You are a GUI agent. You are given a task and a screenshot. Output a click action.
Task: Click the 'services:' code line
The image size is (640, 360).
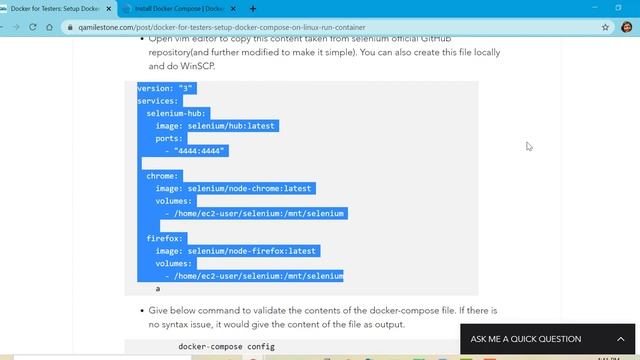[x=158, y=101]
